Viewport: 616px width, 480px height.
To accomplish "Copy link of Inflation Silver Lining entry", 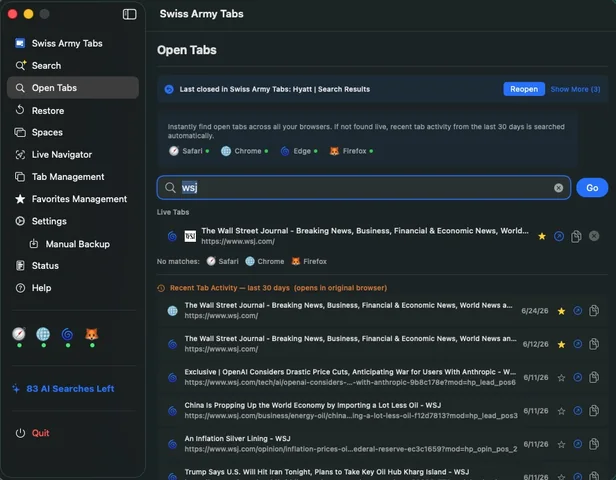I will [594, 444].
